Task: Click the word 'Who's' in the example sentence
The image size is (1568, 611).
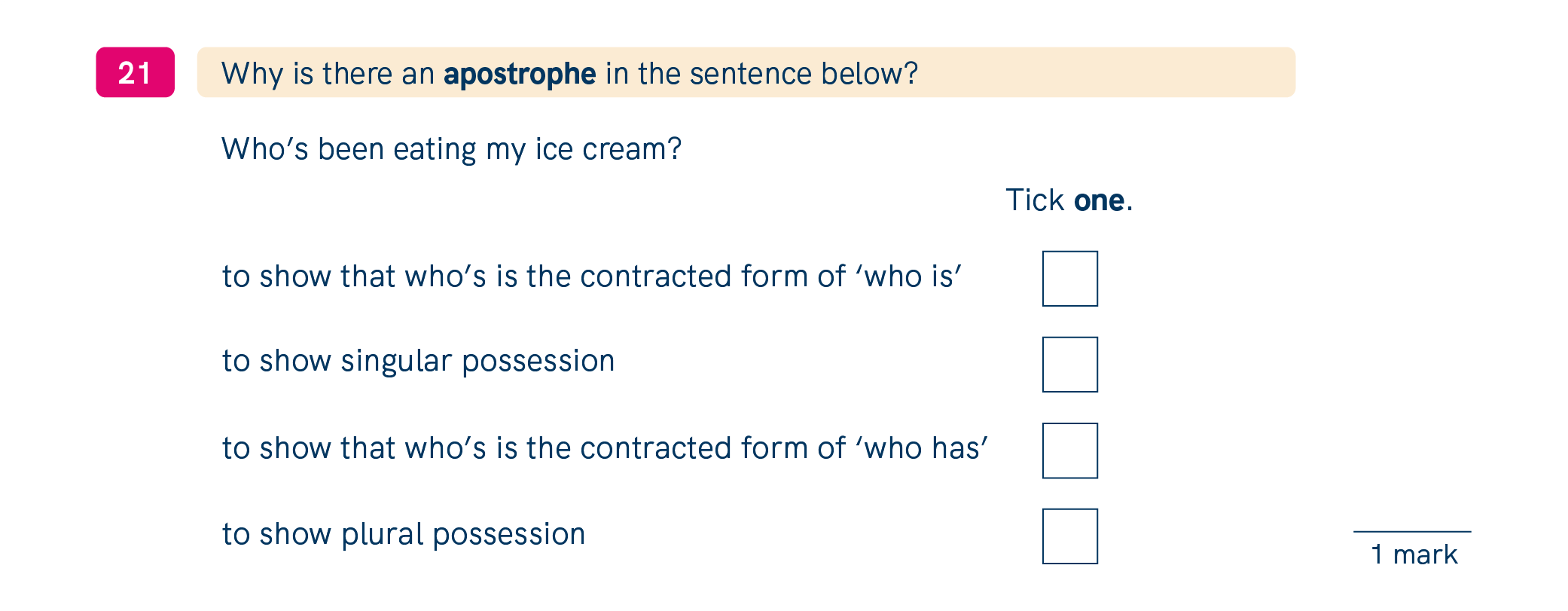Action: point(264,149)
